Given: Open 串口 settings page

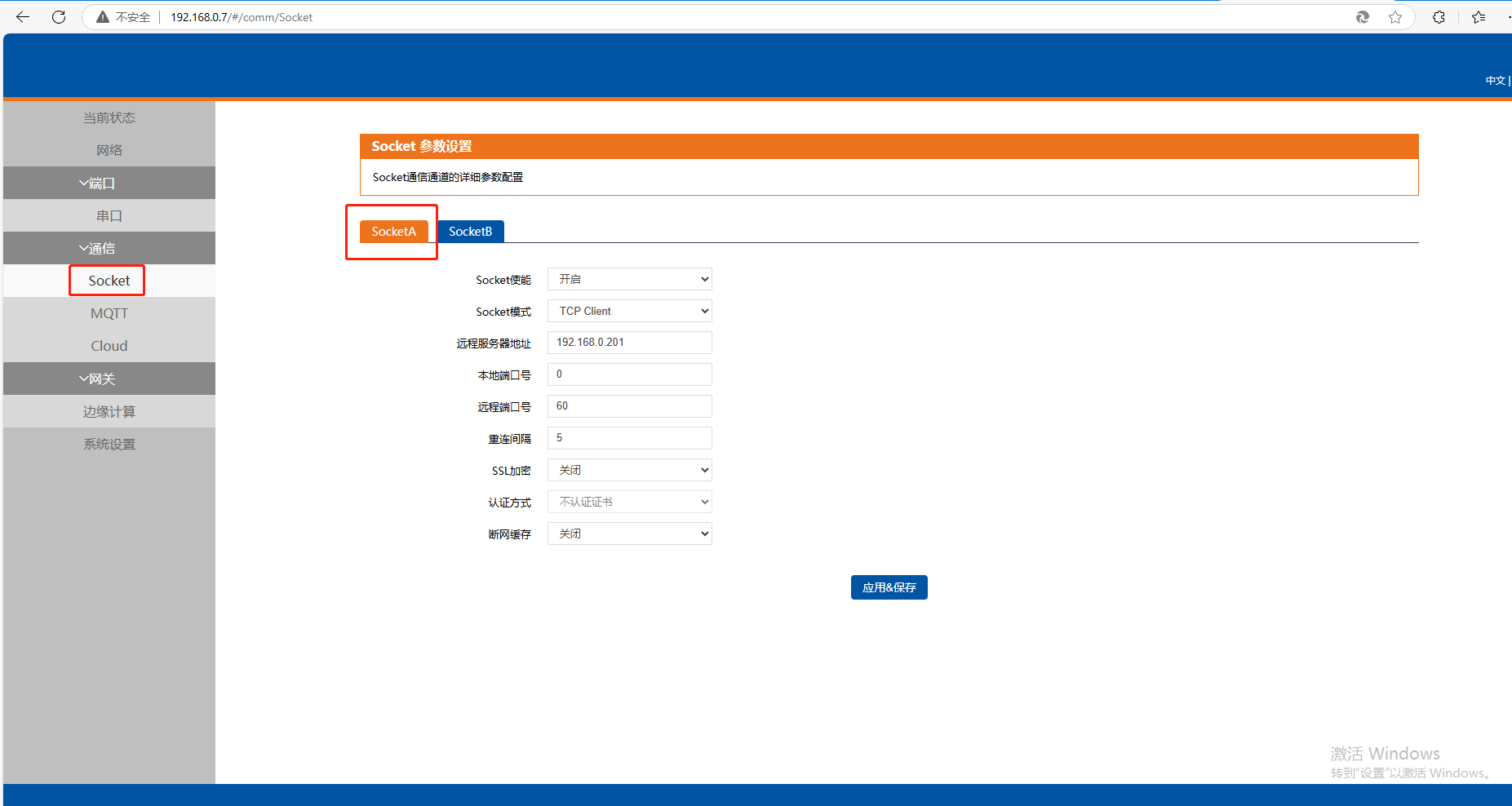Looking at the screenshot, I should click(x=109, y=215).
